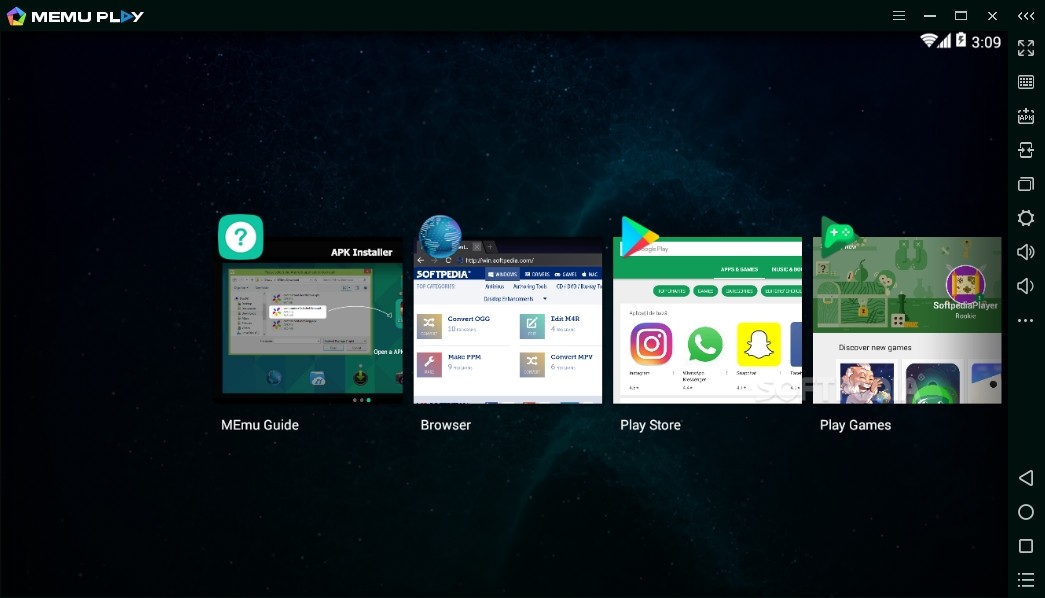Tap the Android home circle button

[x=1026, y=511]
